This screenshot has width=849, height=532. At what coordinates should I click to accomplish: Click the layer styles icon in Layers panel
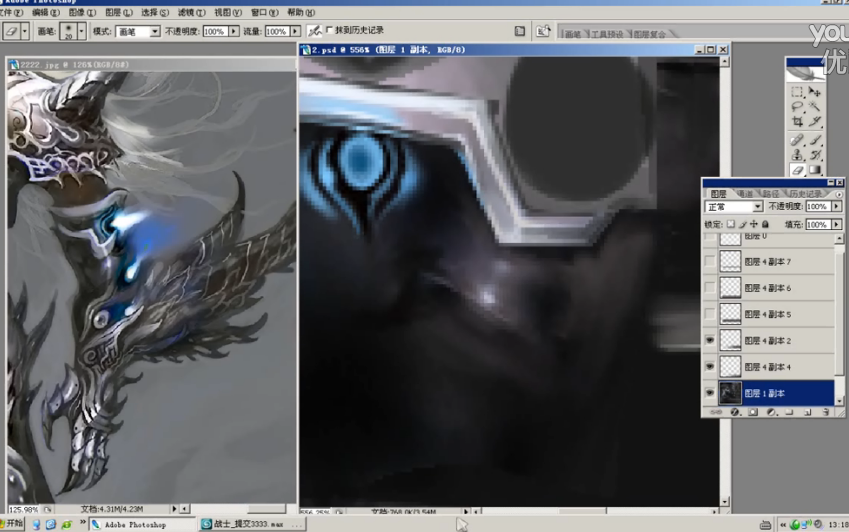click(x=734, y=412)
